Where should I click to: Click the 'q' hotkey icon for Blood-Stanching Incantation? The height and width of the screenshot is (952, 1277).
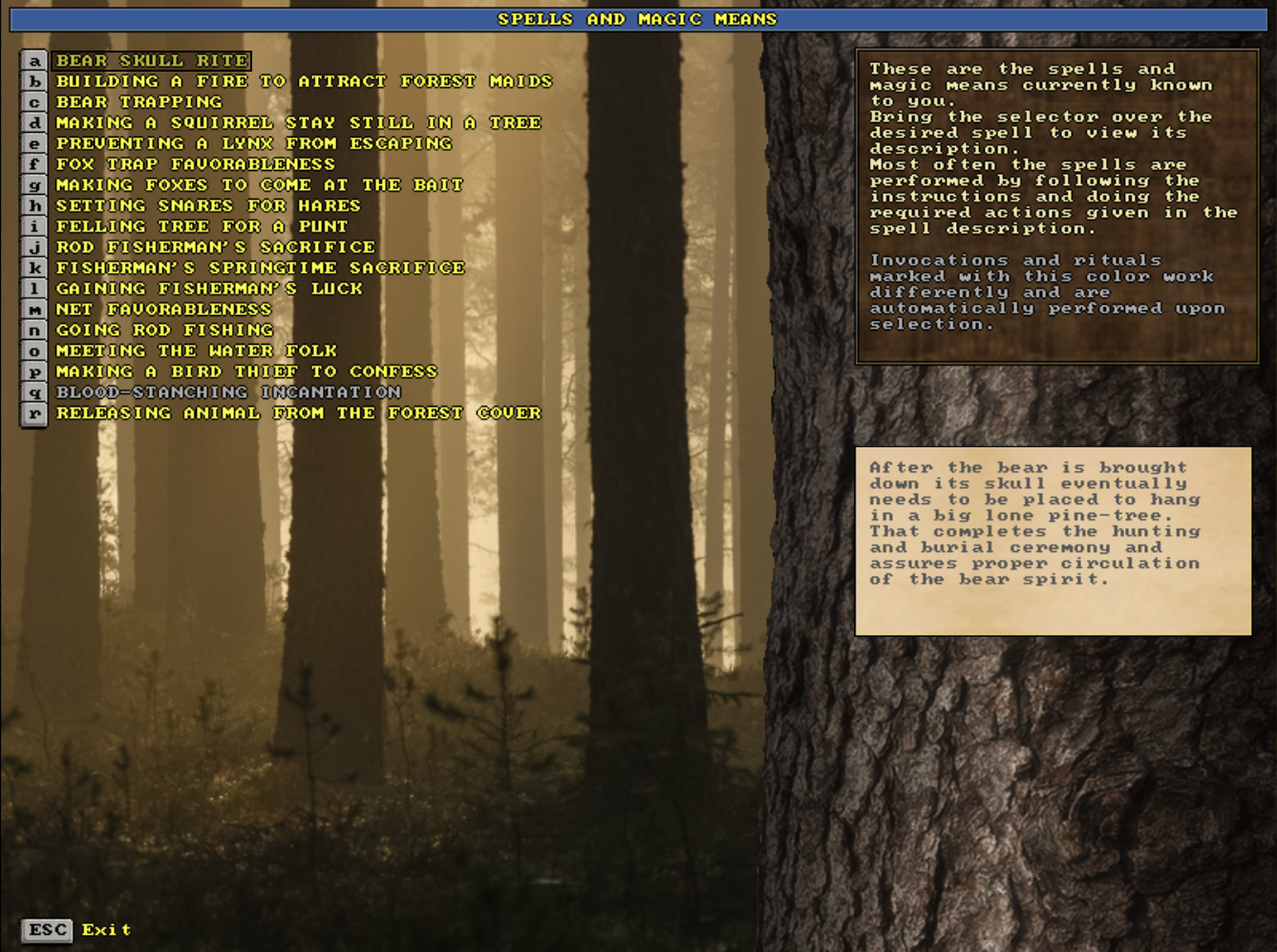pyautogui.click(x=34, y=392)
